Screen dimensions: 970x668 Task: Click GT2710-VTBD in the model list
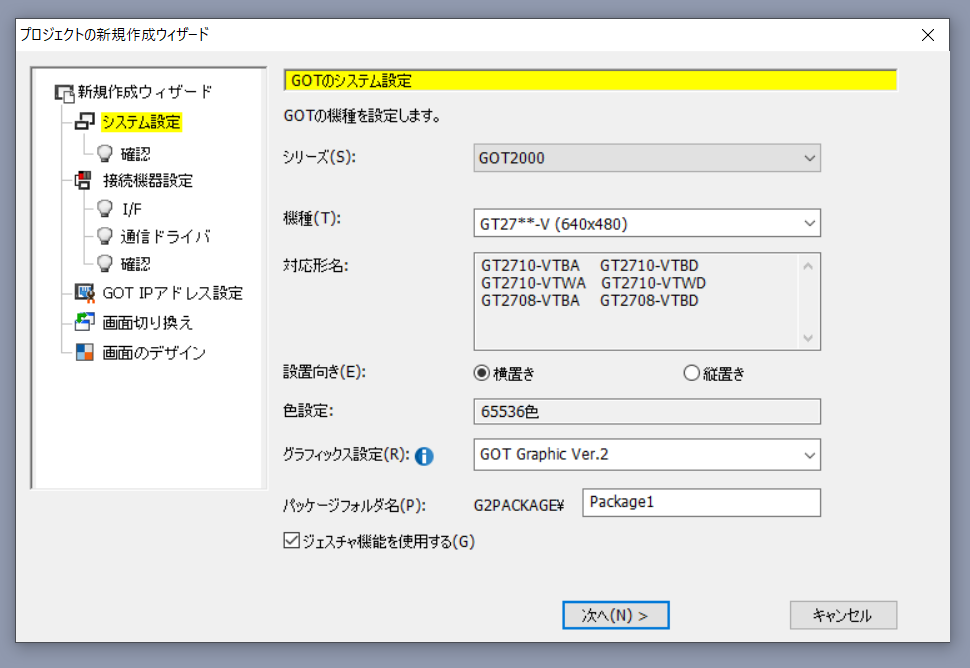(x=649, y=265)
